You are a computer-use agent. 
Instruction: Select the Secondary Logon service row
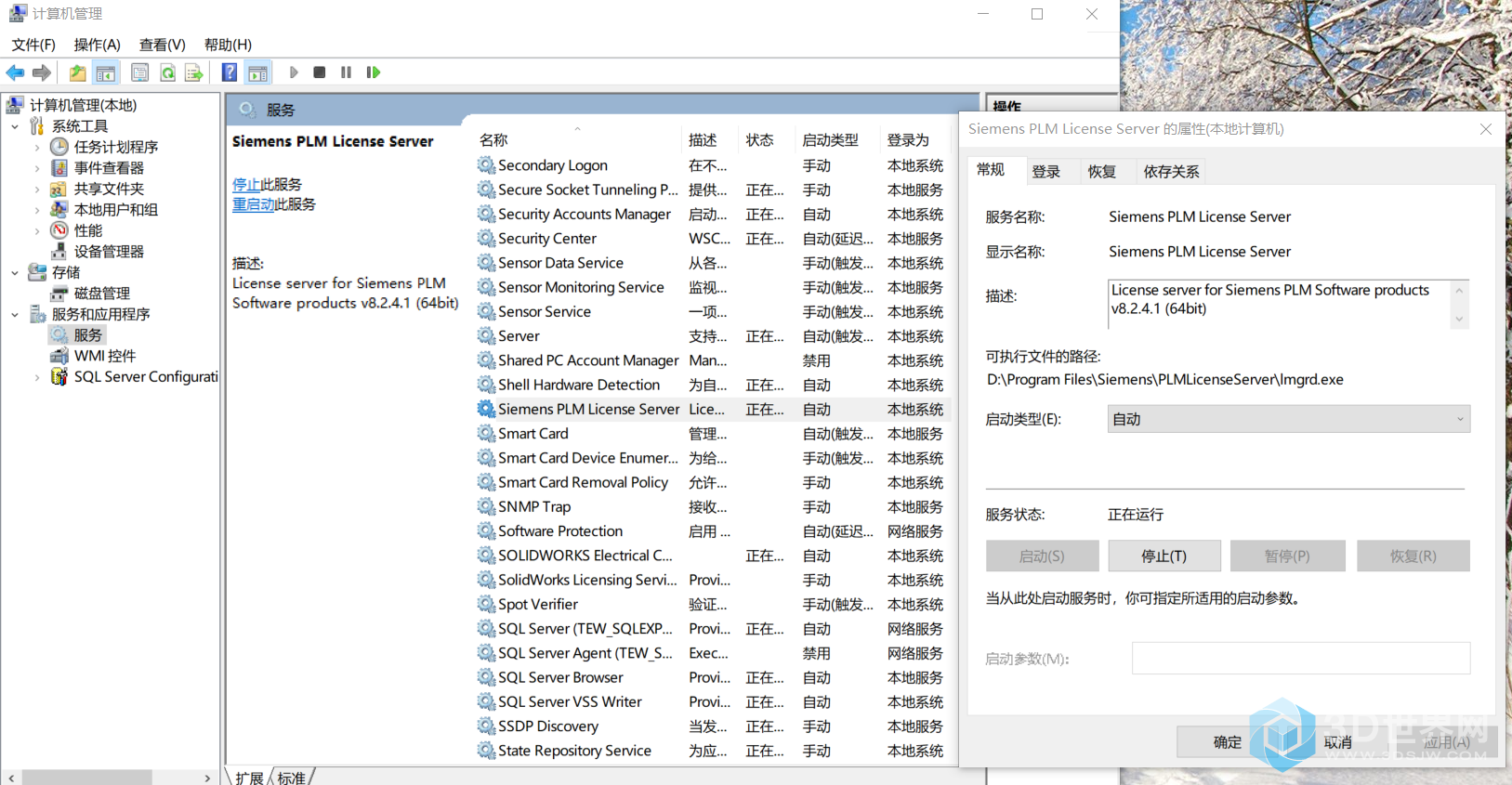coord(713,165)
